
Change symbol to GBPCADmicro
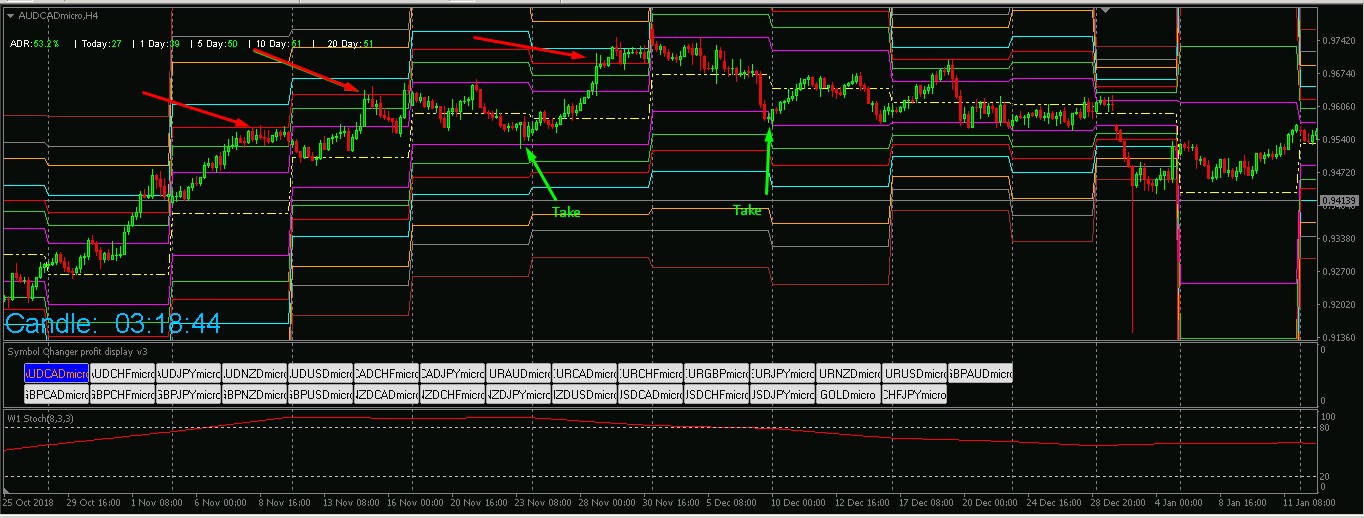coord(57,395)
